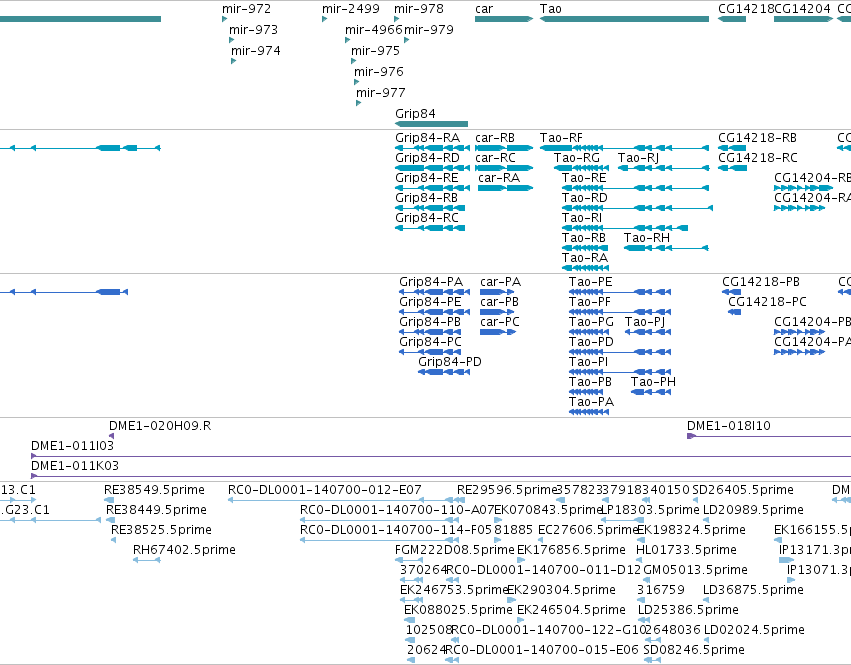Click the Tao gene bar
This screenshot has width=851, height=665.
click(x=624, y=19)
